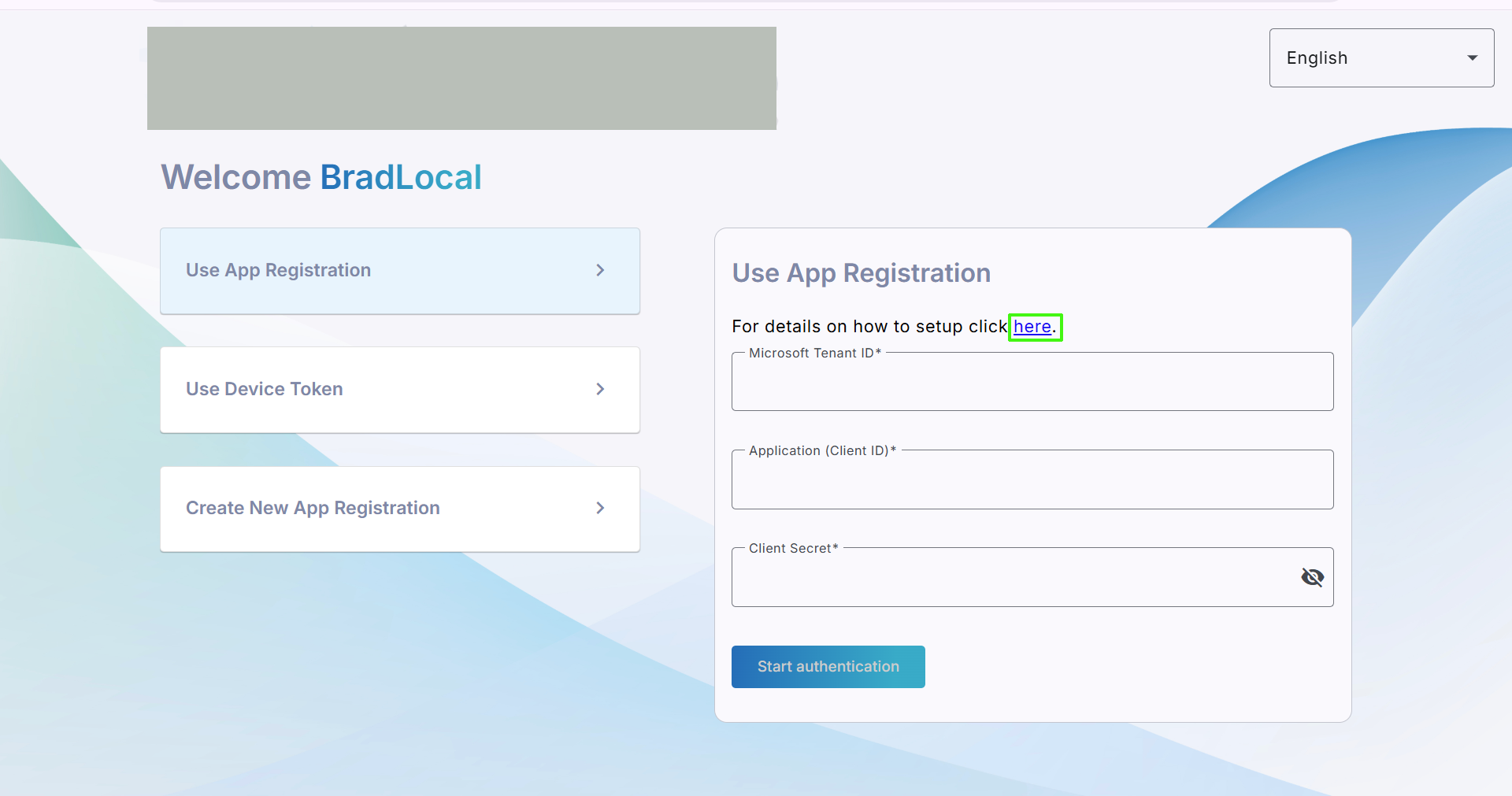Click chevron arrow on Use Device Token
This screenshot has height=796, width=1512.
tap(600, 389)
